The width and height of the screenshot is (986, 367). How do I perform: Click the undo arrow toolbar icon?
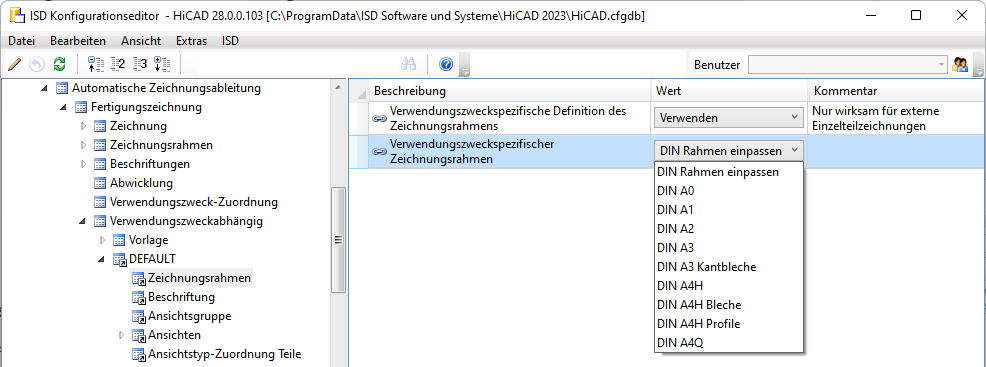pos(37,64)
